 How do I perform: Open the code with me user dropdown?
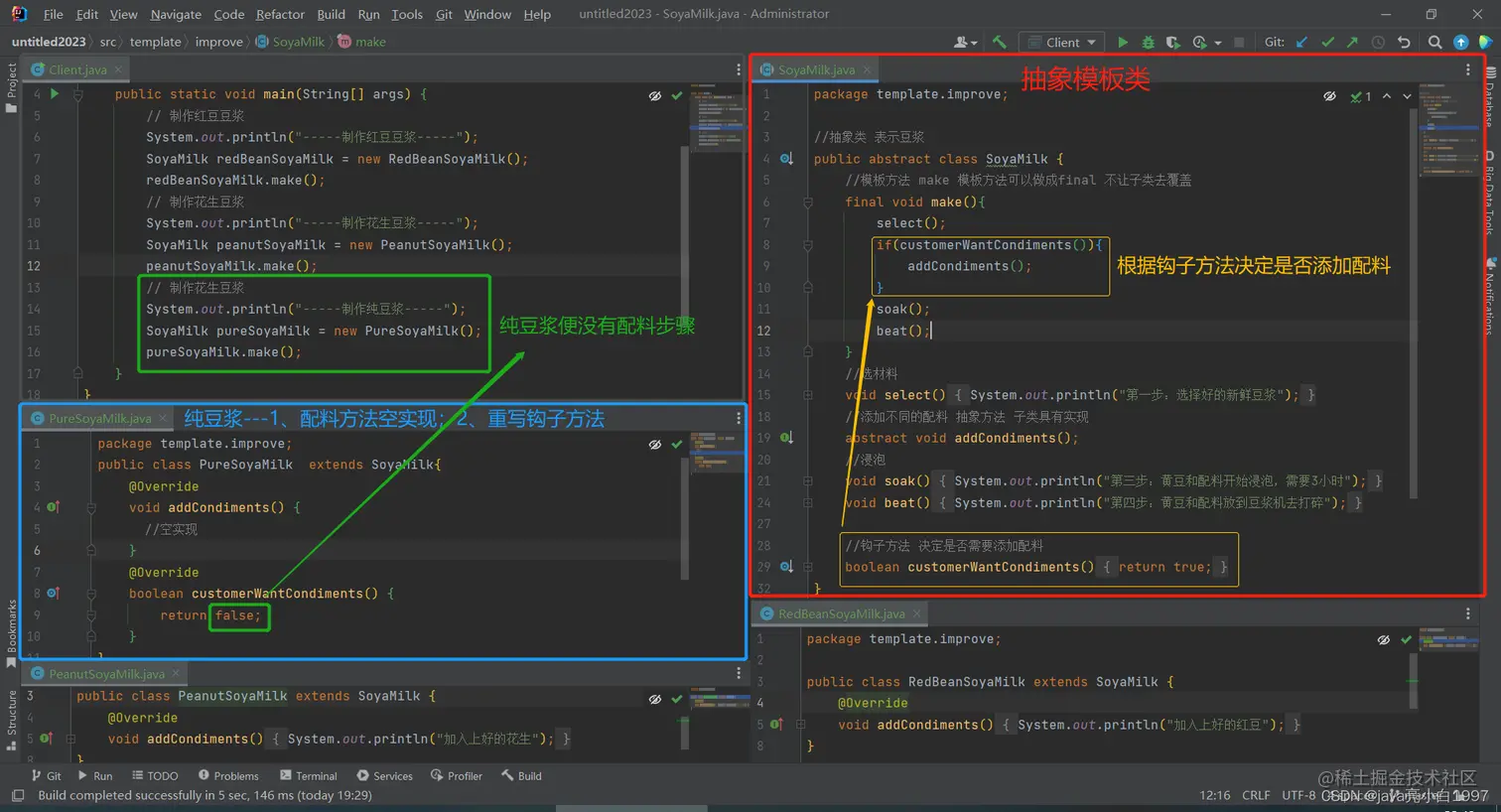(965, 43)
